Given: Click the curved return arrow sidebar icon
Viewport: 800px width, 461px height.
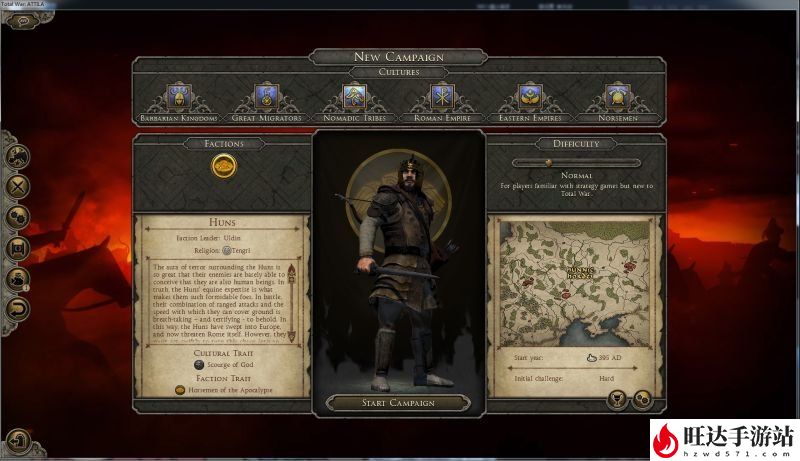Looking at the screenshot, I should (x=18, y=310).
